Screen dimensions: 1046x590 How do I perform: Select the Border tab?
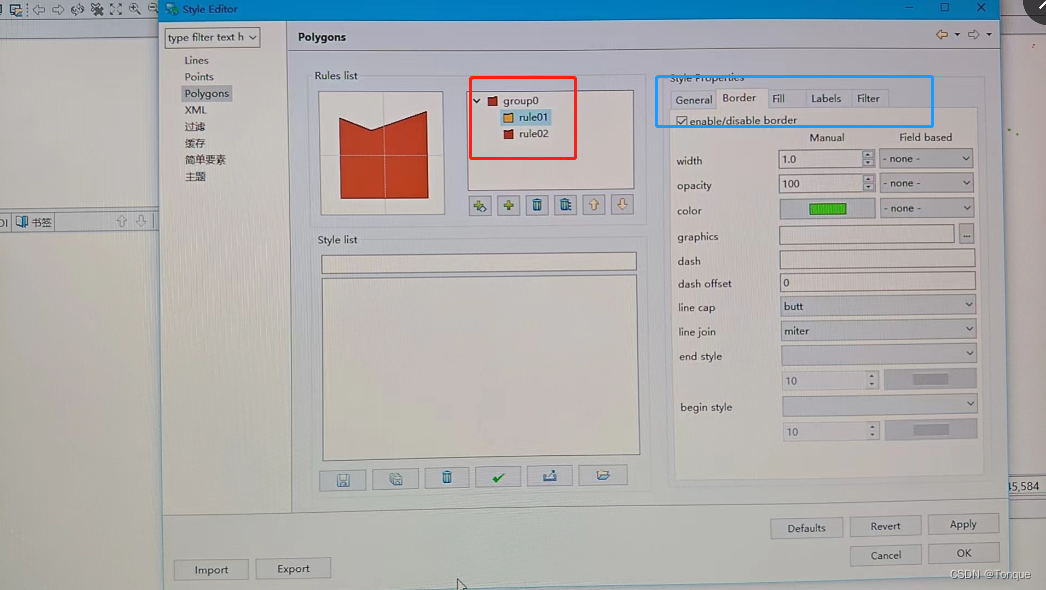(739, 97)
